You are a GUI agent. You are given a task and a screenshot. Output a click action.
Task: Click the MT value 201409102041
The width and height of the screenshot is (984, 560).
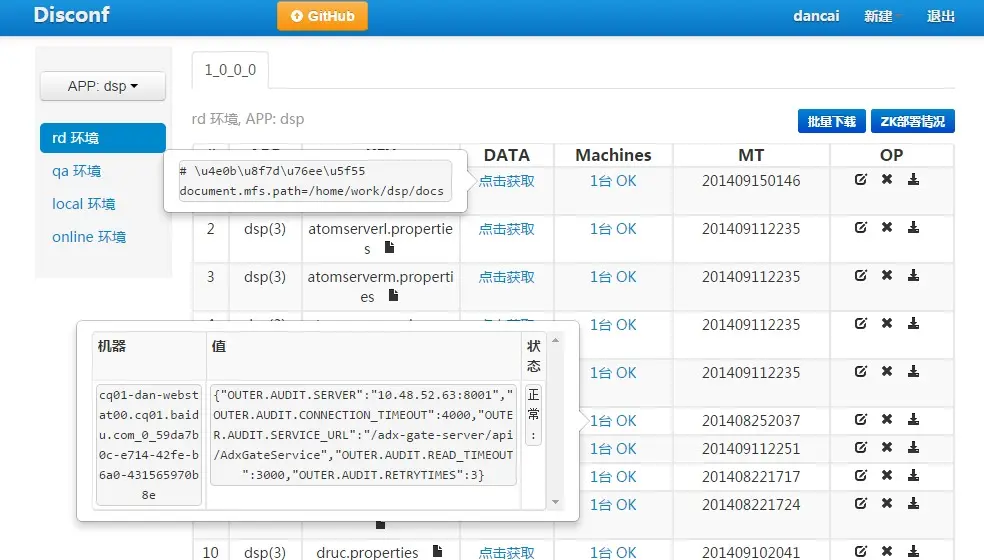pyautogui.click(x=751, y=552)
